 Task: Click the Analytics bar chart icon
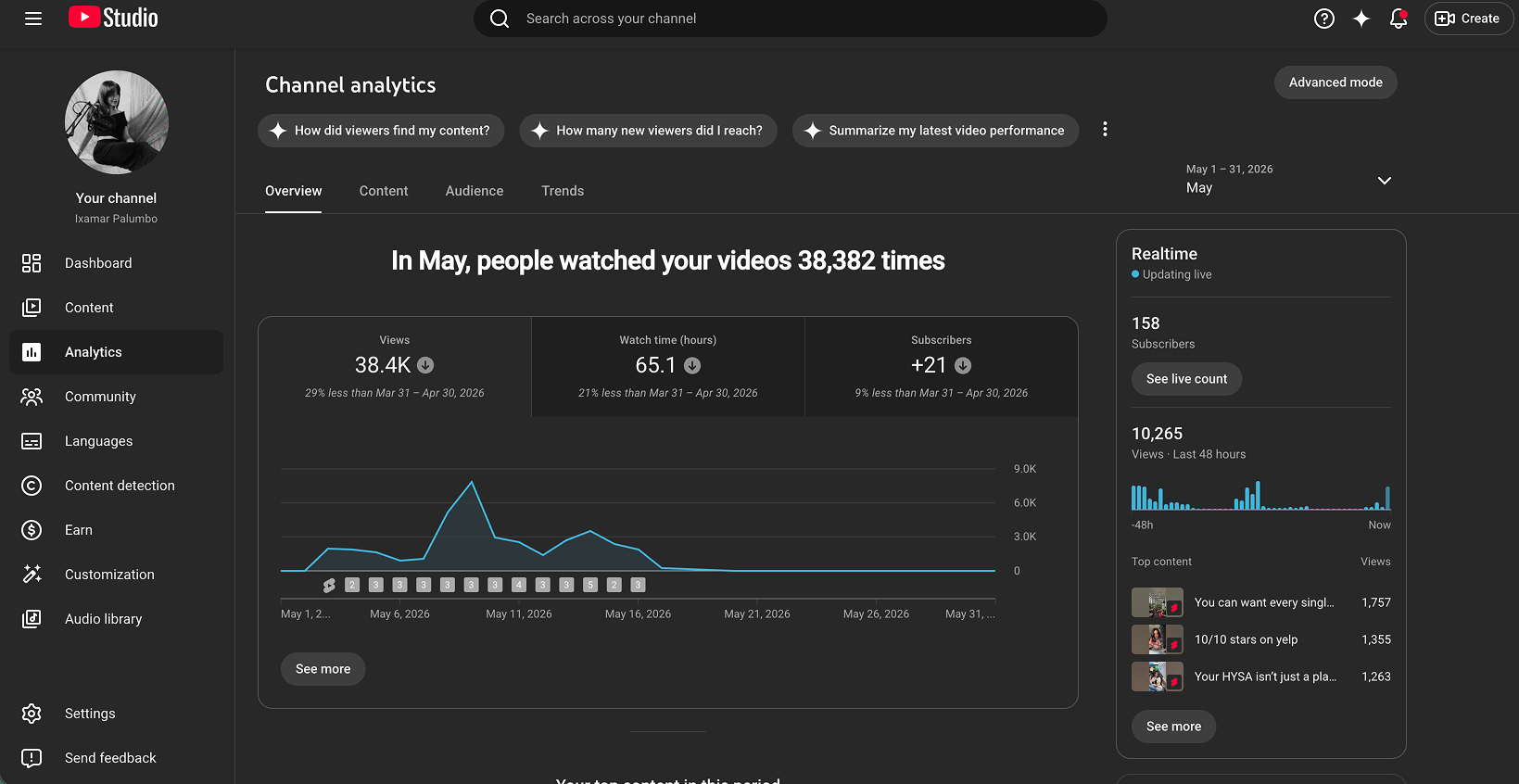pyautogui.click(x=32, y=352)
